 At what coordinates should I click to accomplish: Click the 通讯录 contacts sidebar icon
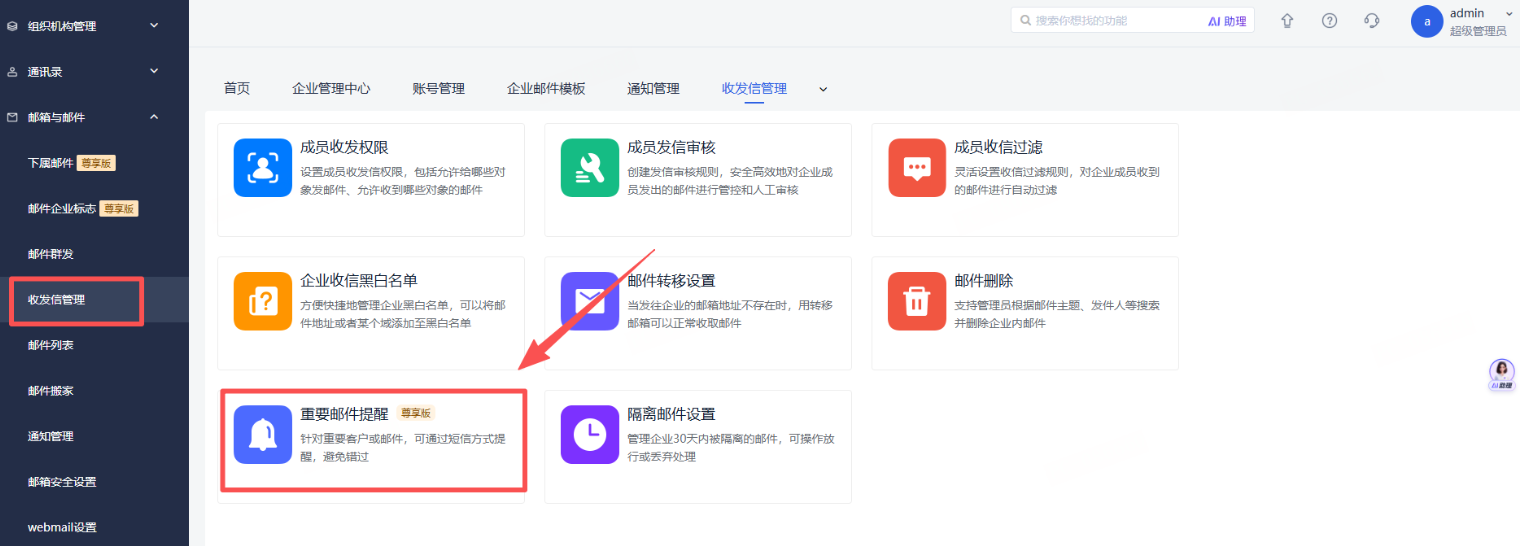pyautogui.click(x=12, y=72)
